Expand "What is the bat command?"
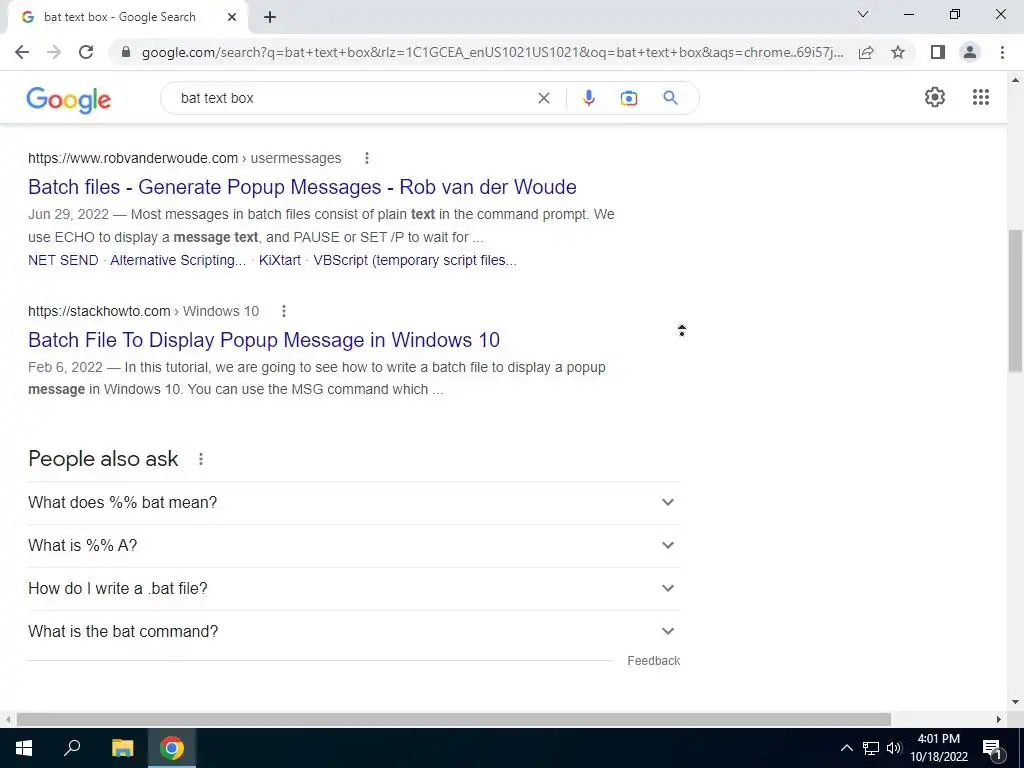The width and height of the screenshot is (1024, 768). (x=354, y=632)
